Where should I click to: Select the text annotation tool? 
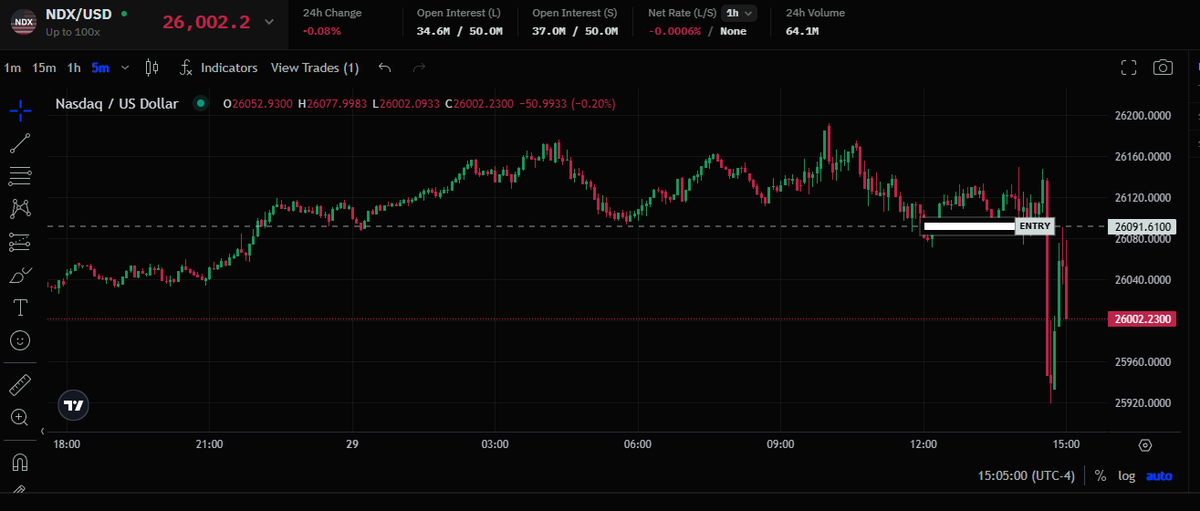(20, 307)
